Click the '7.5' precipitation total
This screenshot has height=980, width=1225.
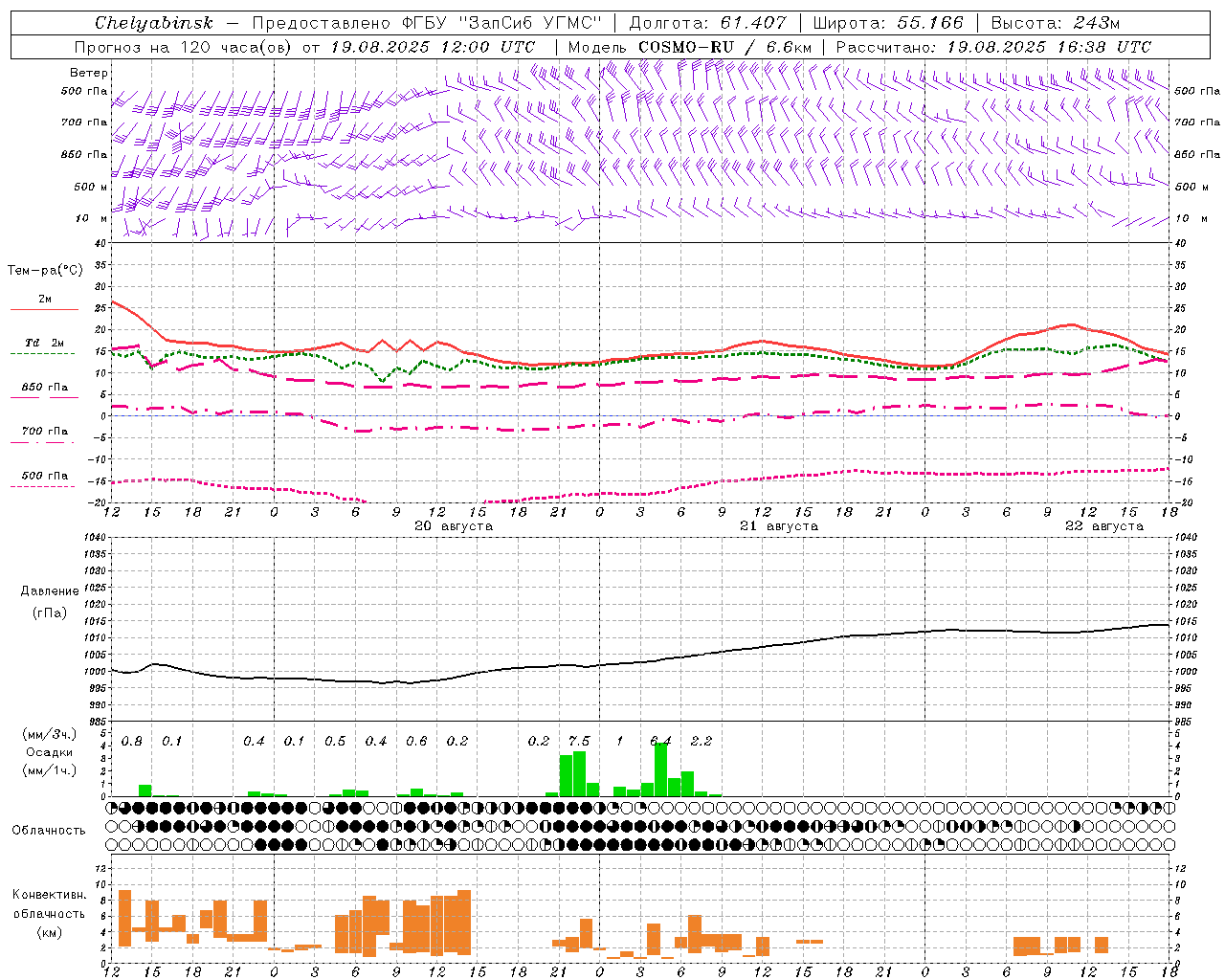coord(579,741)
